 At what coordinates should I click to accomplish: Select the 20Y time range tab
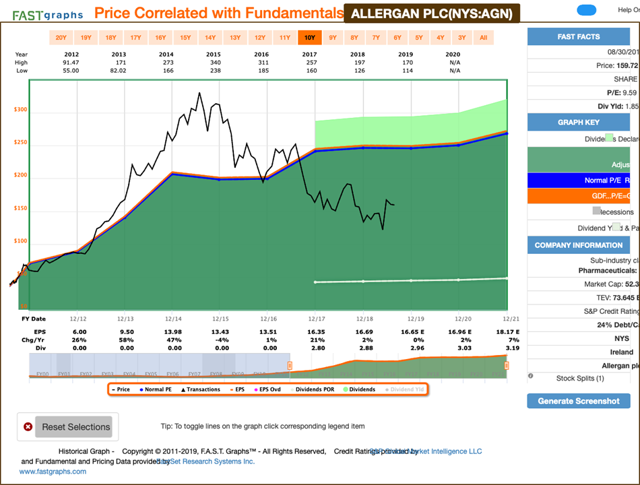click(x=61, y=38)
